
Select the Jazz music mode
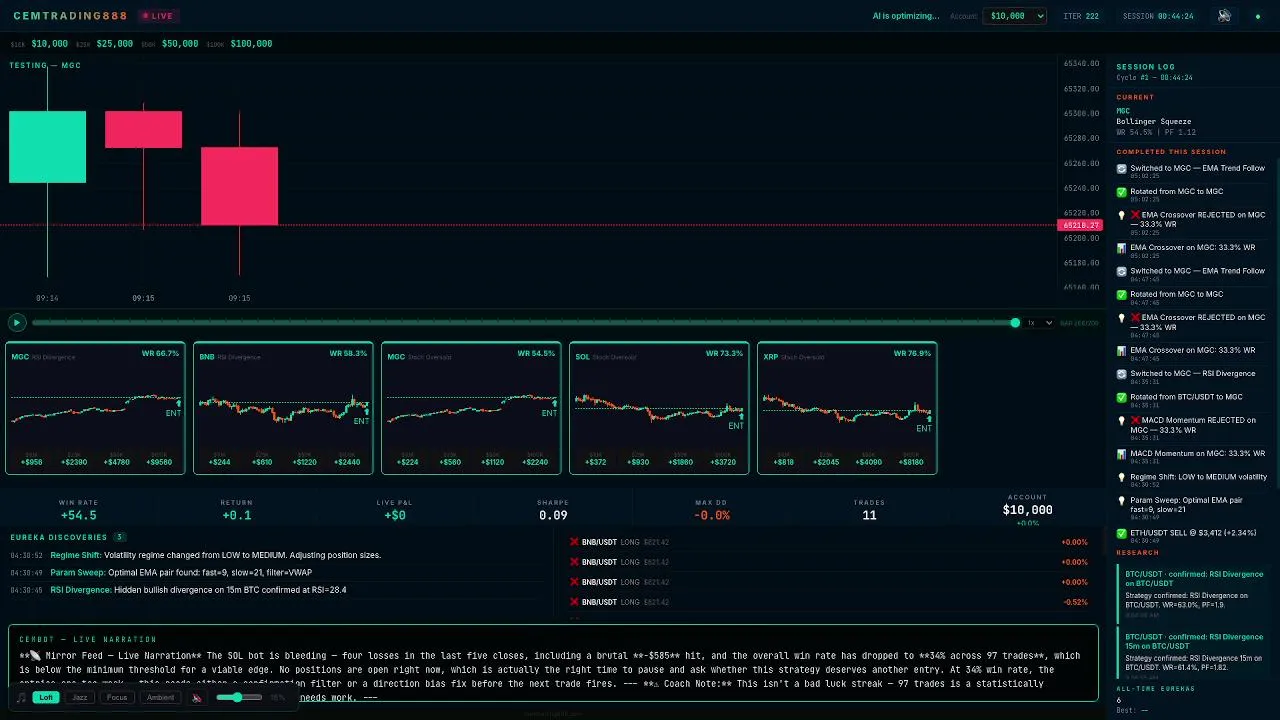tap(81, 697)
